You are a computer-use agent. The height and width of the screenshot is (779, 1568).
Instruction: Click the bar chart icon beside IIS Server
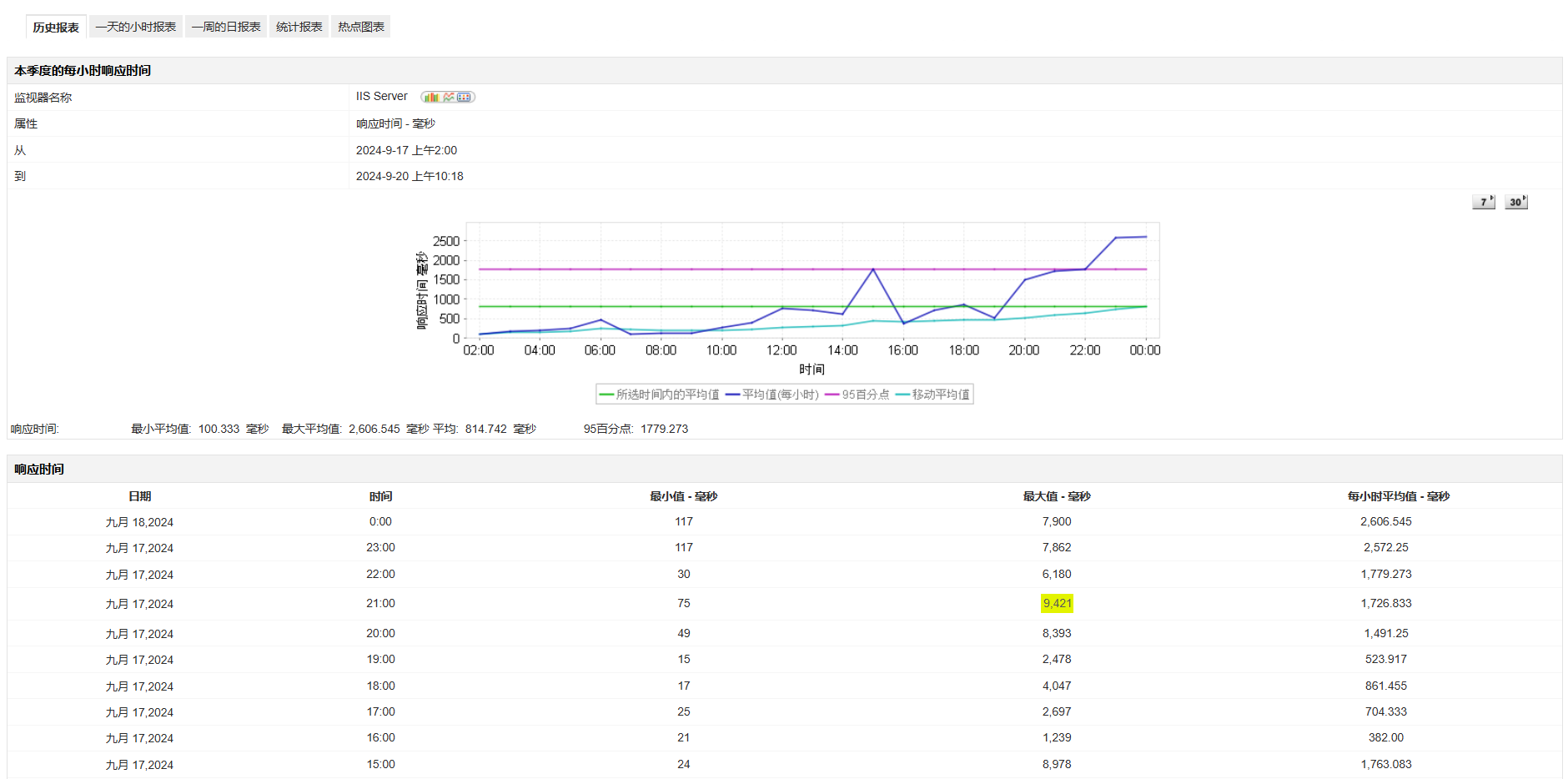click(431, 98)
